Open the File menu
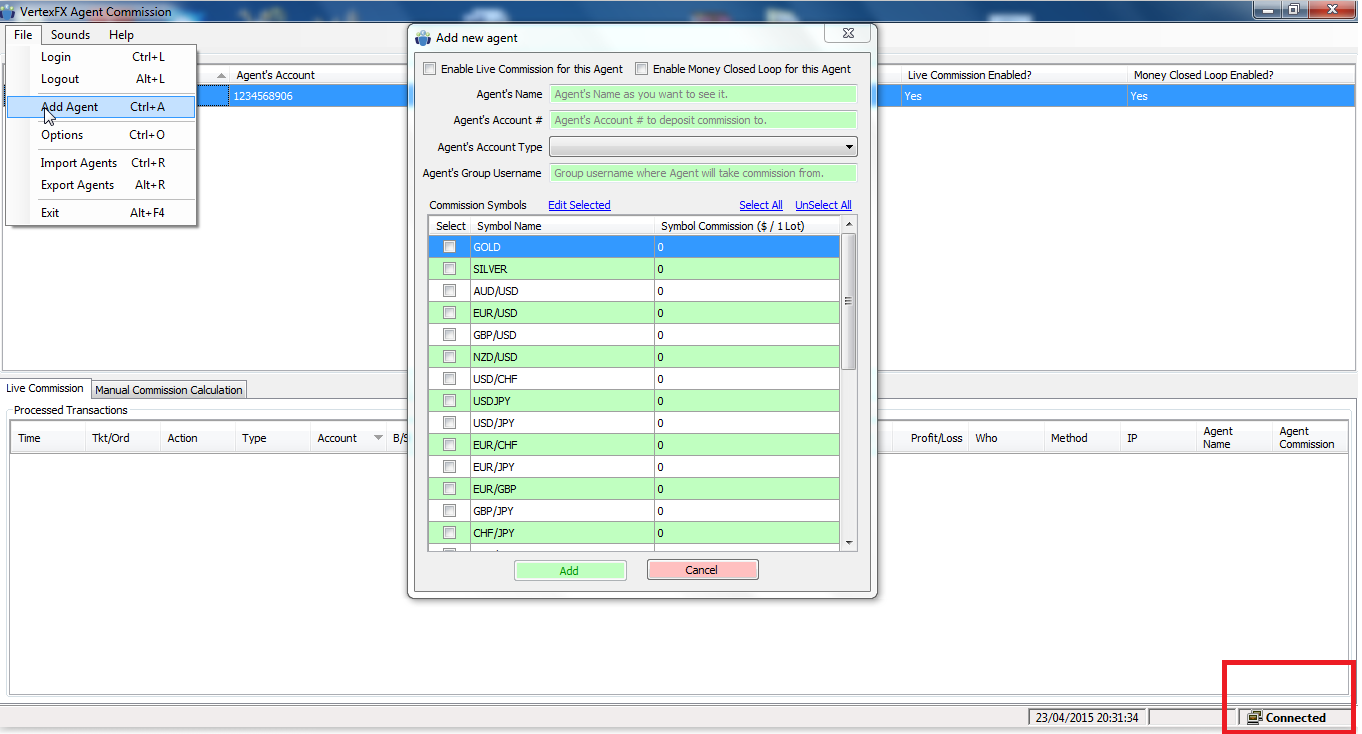Viewport: 1362px width, 734px height. pos(23,35)
